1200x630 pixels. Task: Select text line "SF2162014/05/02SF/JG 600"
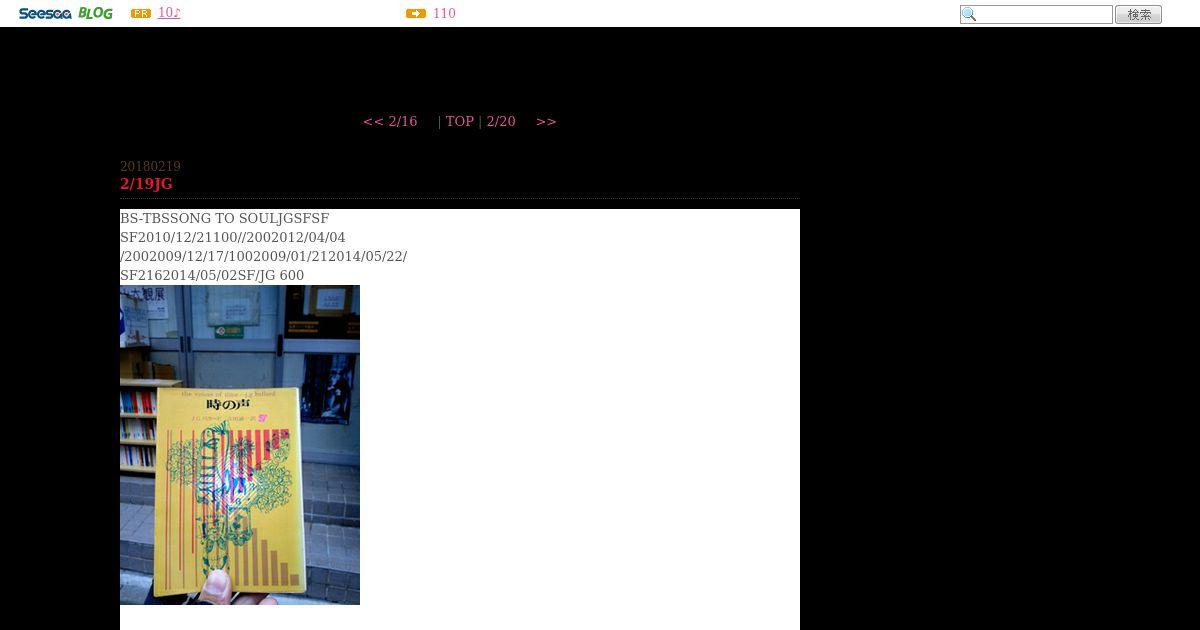(x=212, y=275)
